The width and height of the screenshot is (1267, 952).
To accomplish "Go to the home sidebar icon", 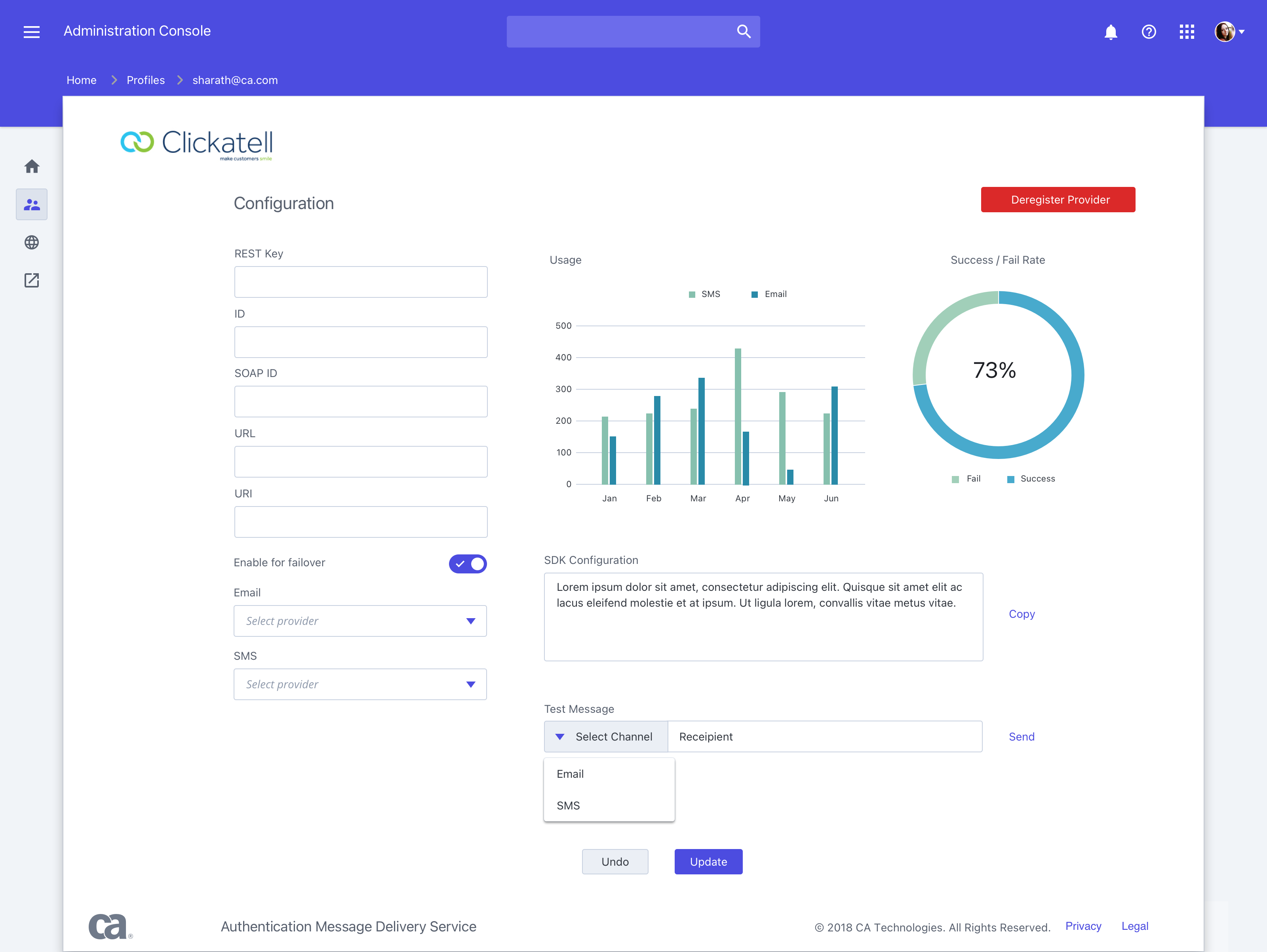I will point(32,167).
